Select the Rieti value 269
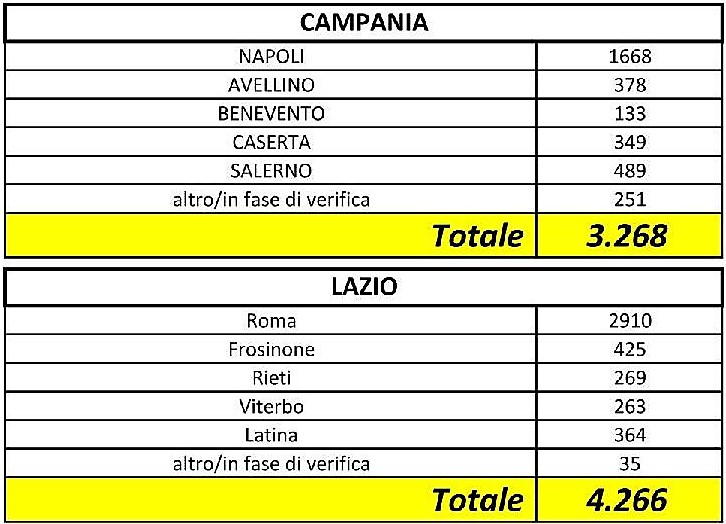 (x=630, y=378)
